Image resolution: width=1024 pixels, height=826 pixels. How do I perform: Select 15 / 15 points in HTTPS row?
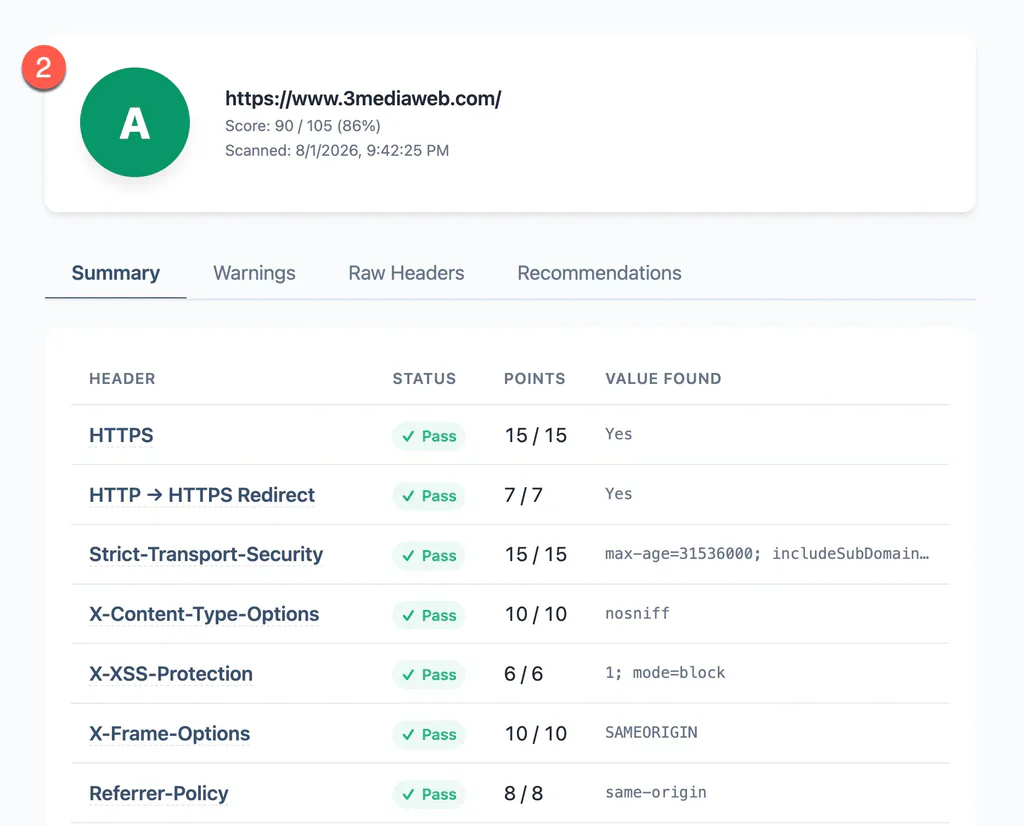(536, 436)
